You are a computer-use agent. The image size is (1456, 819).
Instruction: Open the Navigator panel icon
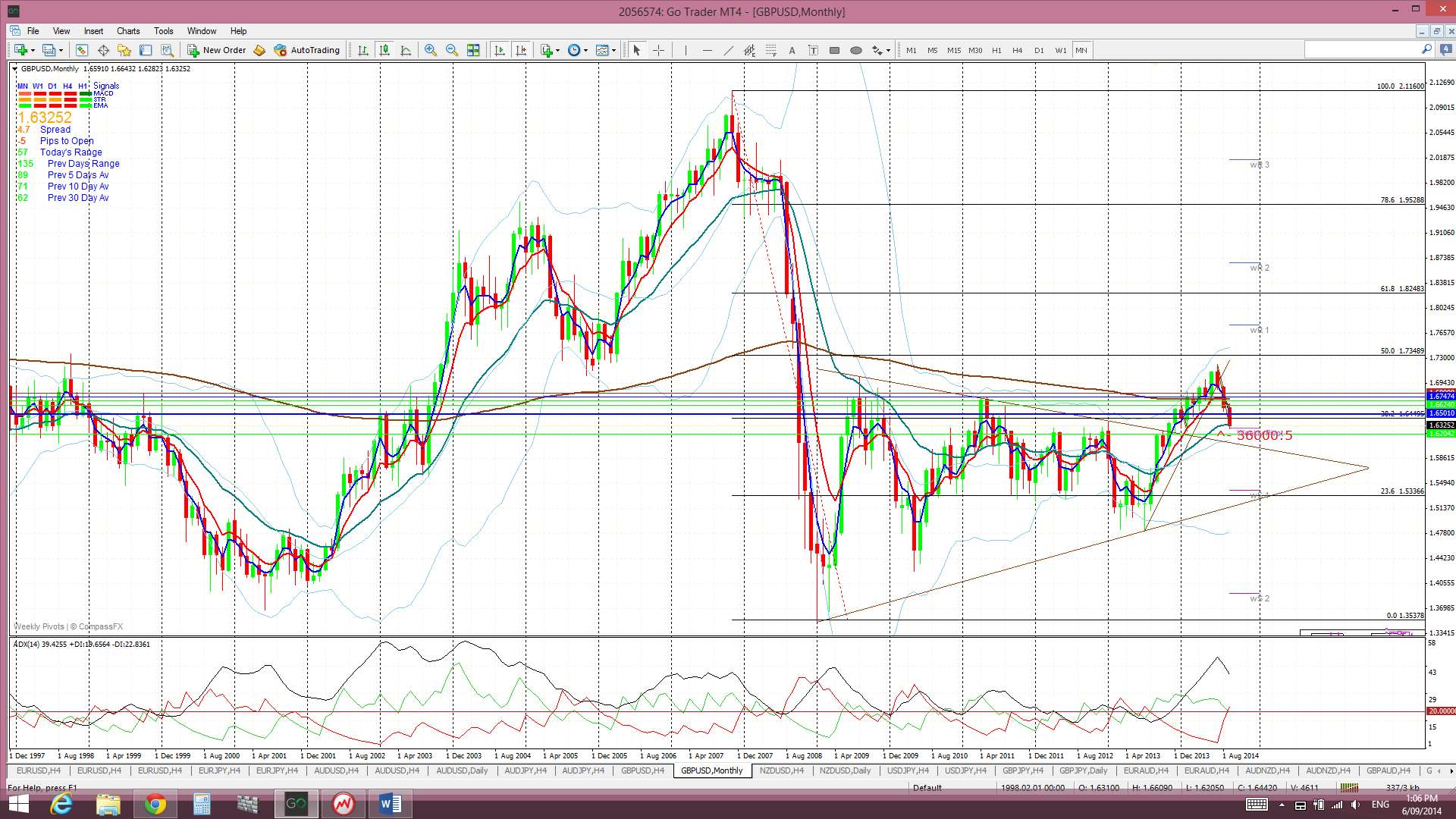click(124, 50)
